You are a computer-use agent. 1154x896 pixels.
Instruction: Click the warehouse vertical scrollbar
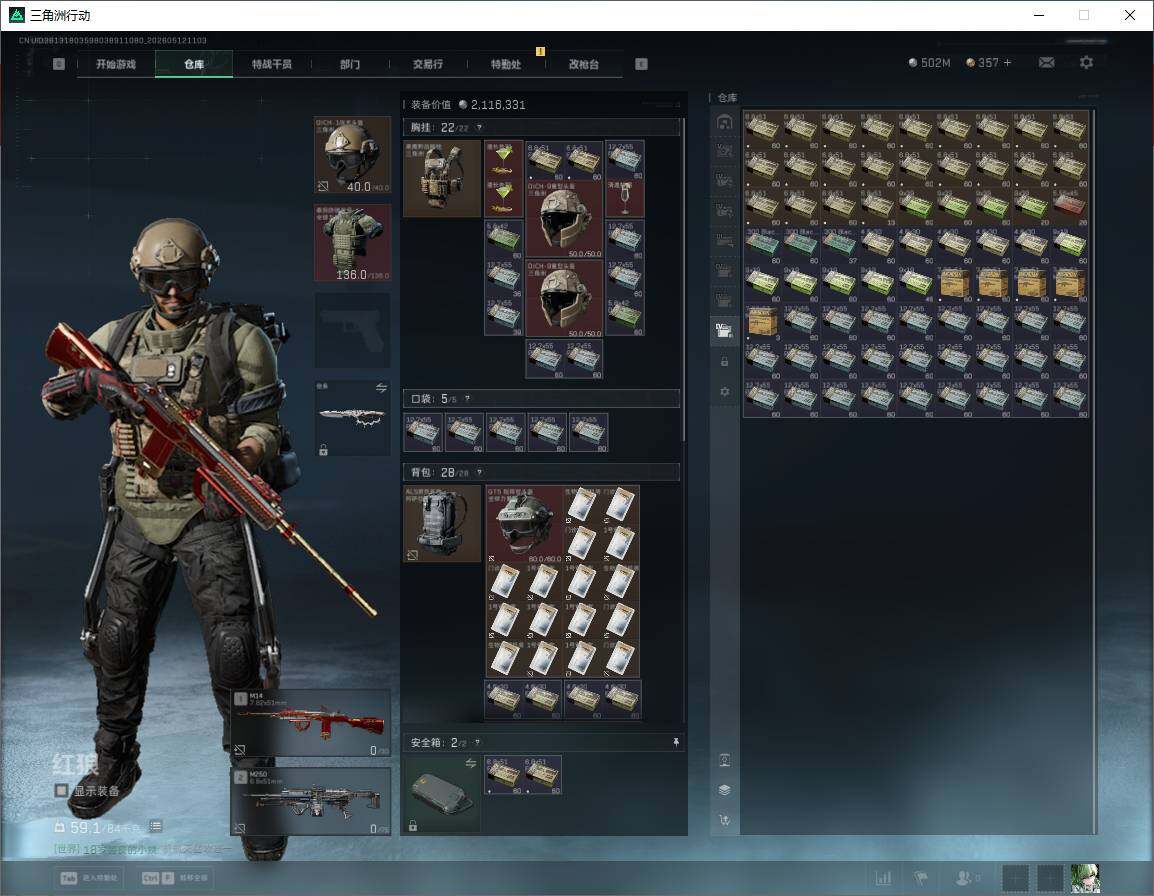[1095, 471]
